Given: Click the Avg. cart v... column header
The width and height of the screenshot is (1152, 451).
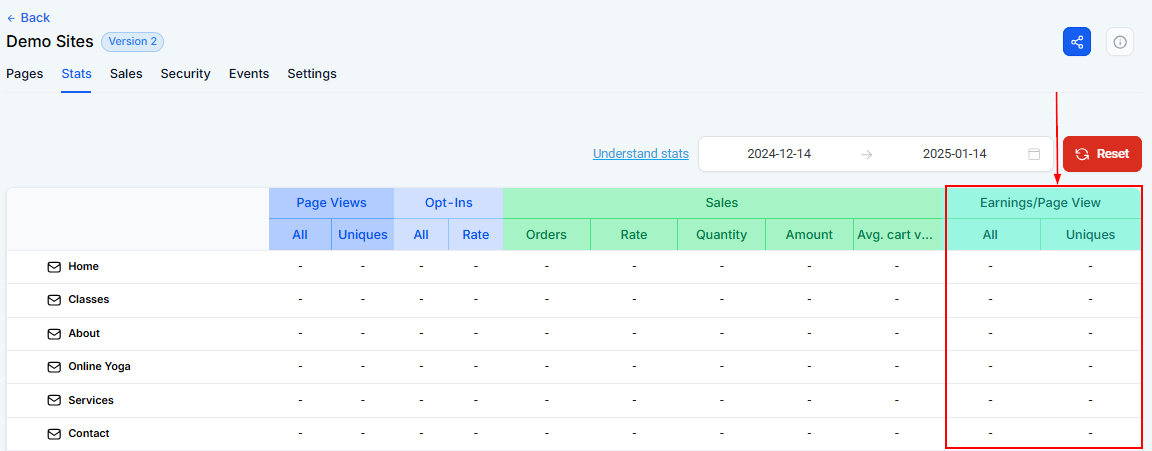Looking at the screenshot, I should 896,234.
